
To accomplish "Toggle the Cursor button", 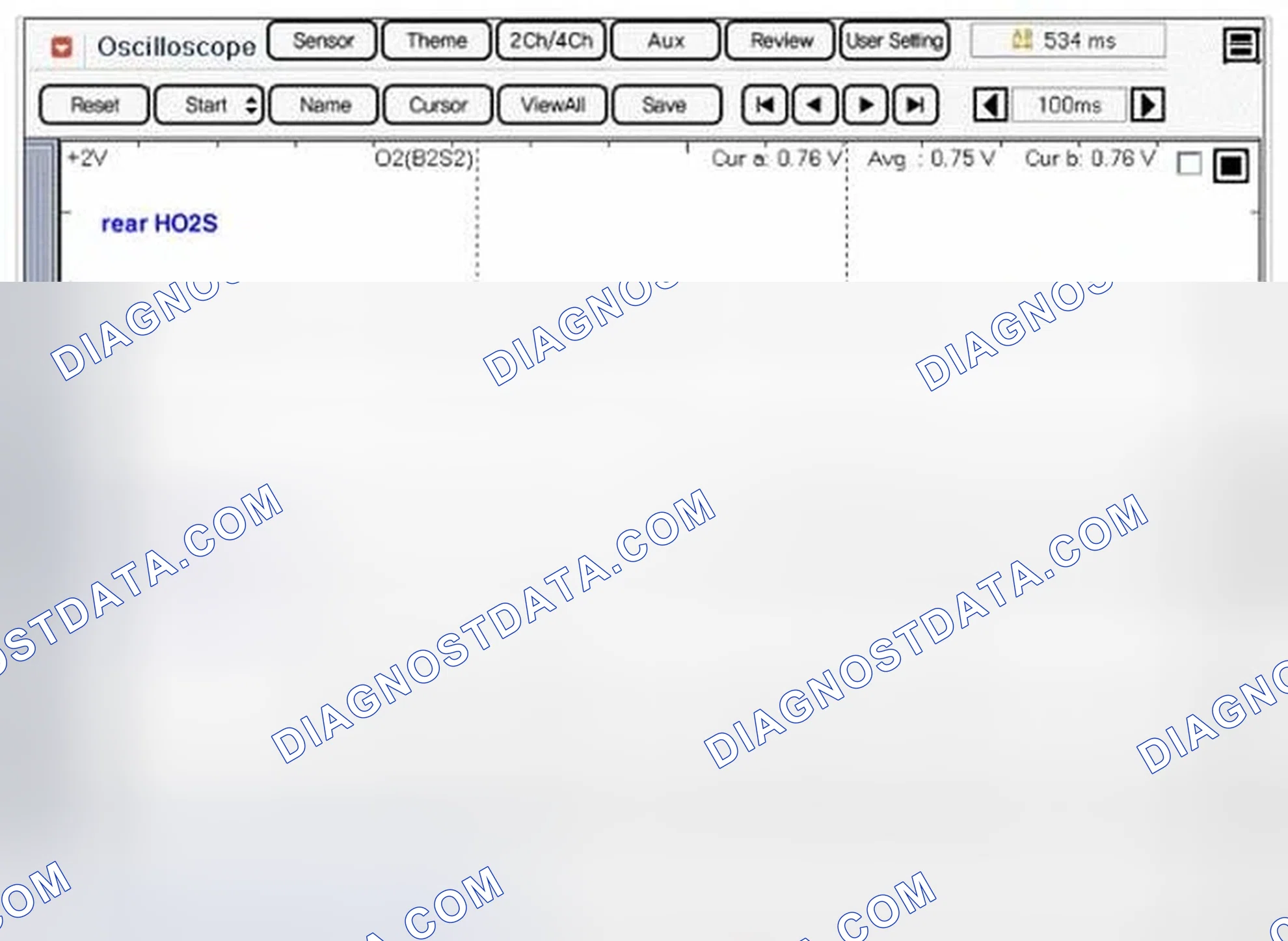I will point(438,105).
